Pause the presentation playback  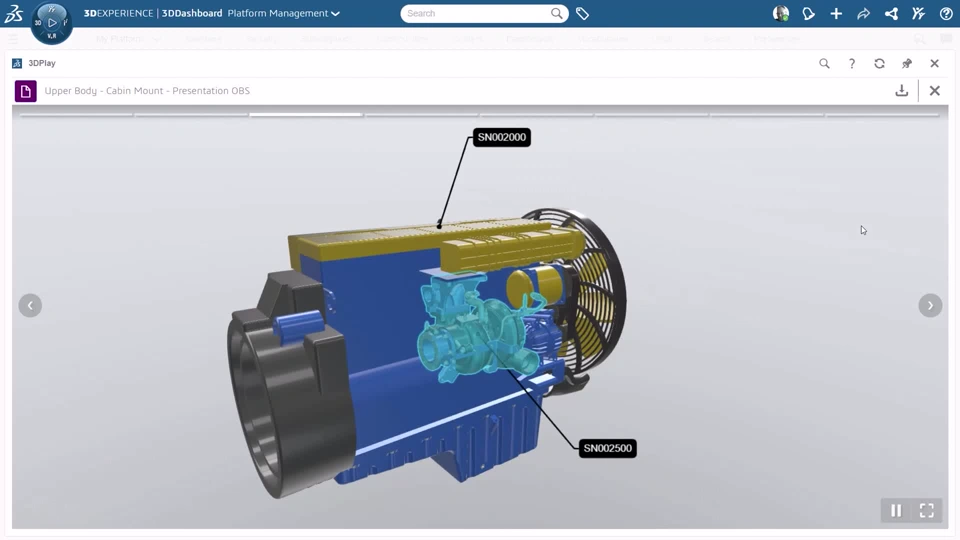[896, 511]
